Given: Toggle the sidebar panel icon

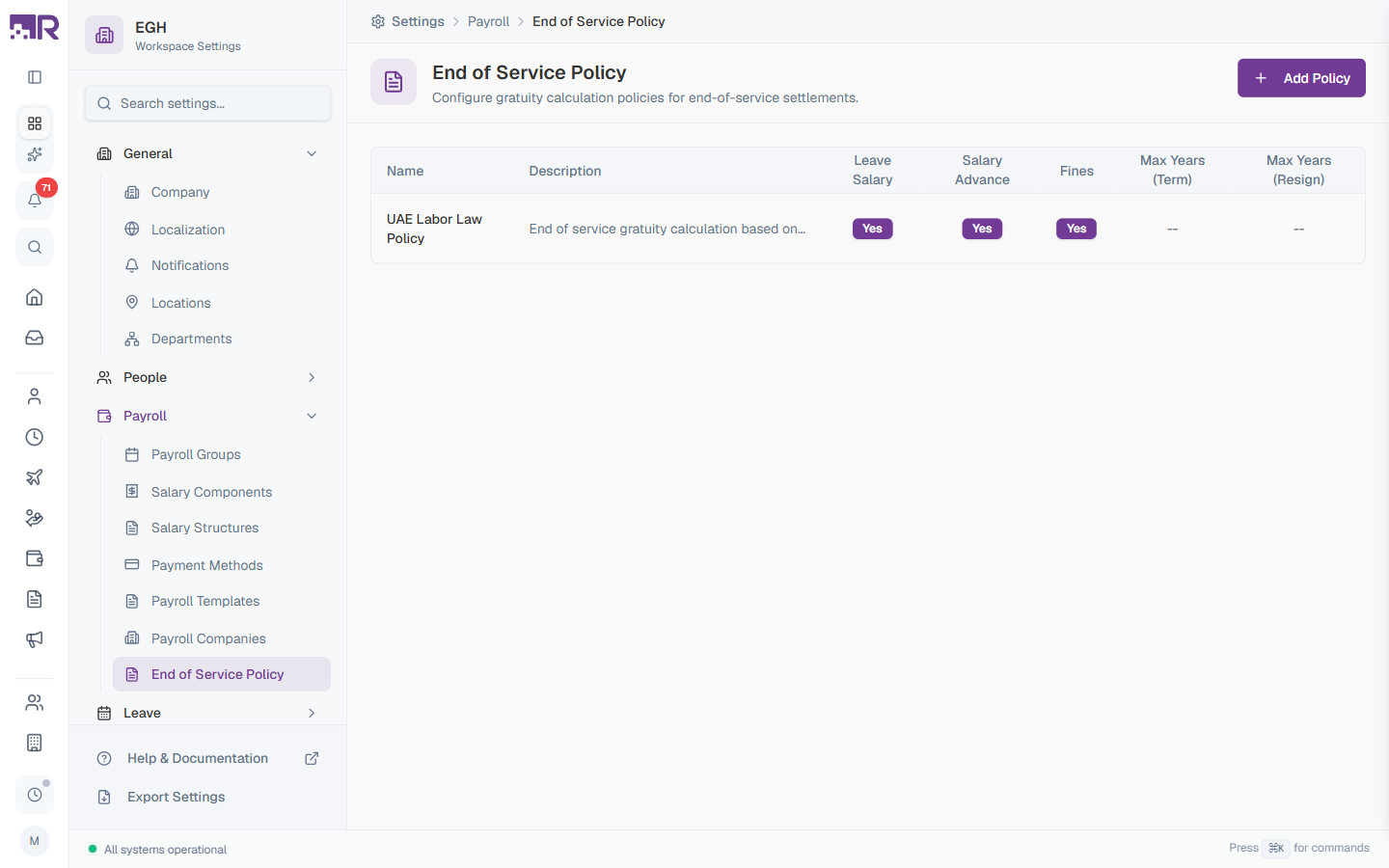Looking at the screenshot, I should tap(35, 77).
